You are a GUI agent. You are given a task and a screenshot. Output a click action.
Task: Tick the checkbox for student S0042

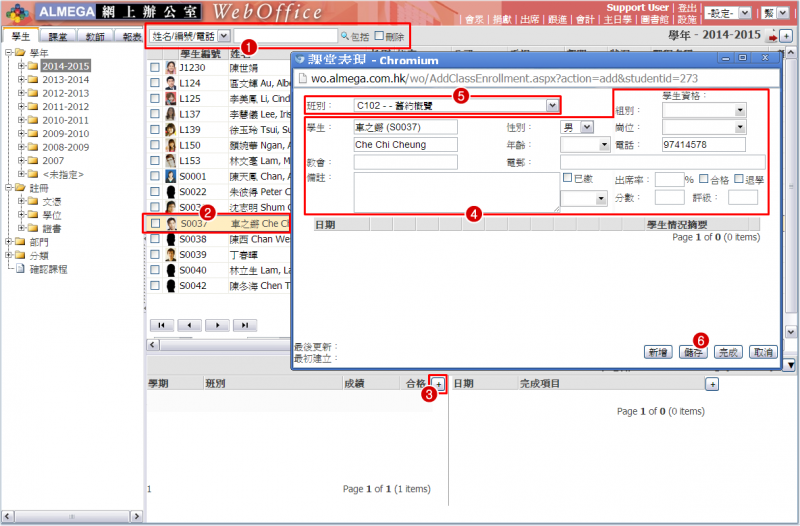coord(155,286)
